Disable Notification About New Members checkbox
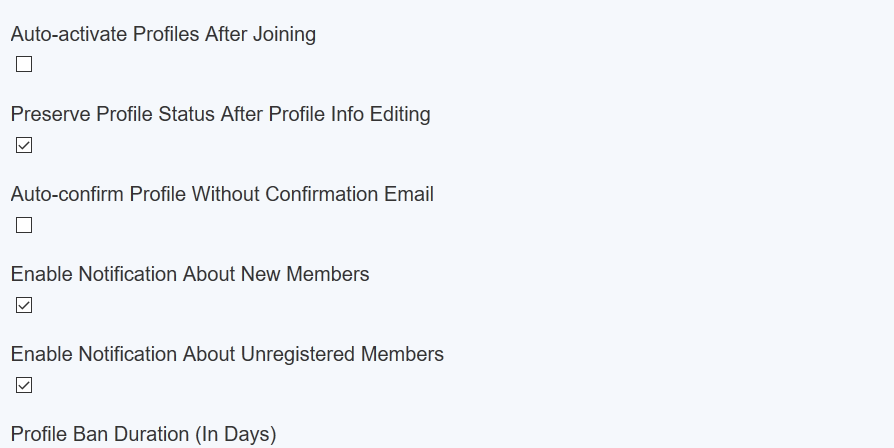Image resolution: width=894 pixels, height=448 pixels. point(24,305)
